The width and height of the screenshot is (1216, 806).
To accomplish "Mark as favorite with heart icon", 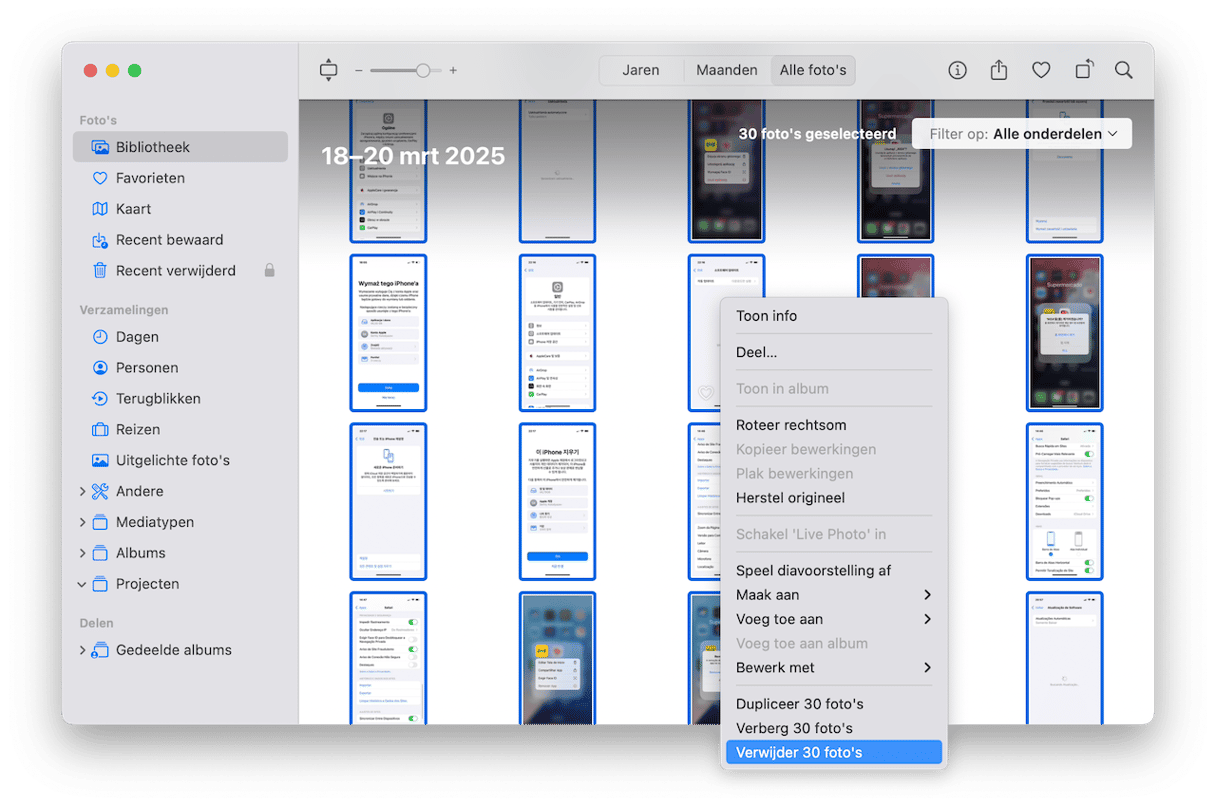I will [x=1041, y=70].
